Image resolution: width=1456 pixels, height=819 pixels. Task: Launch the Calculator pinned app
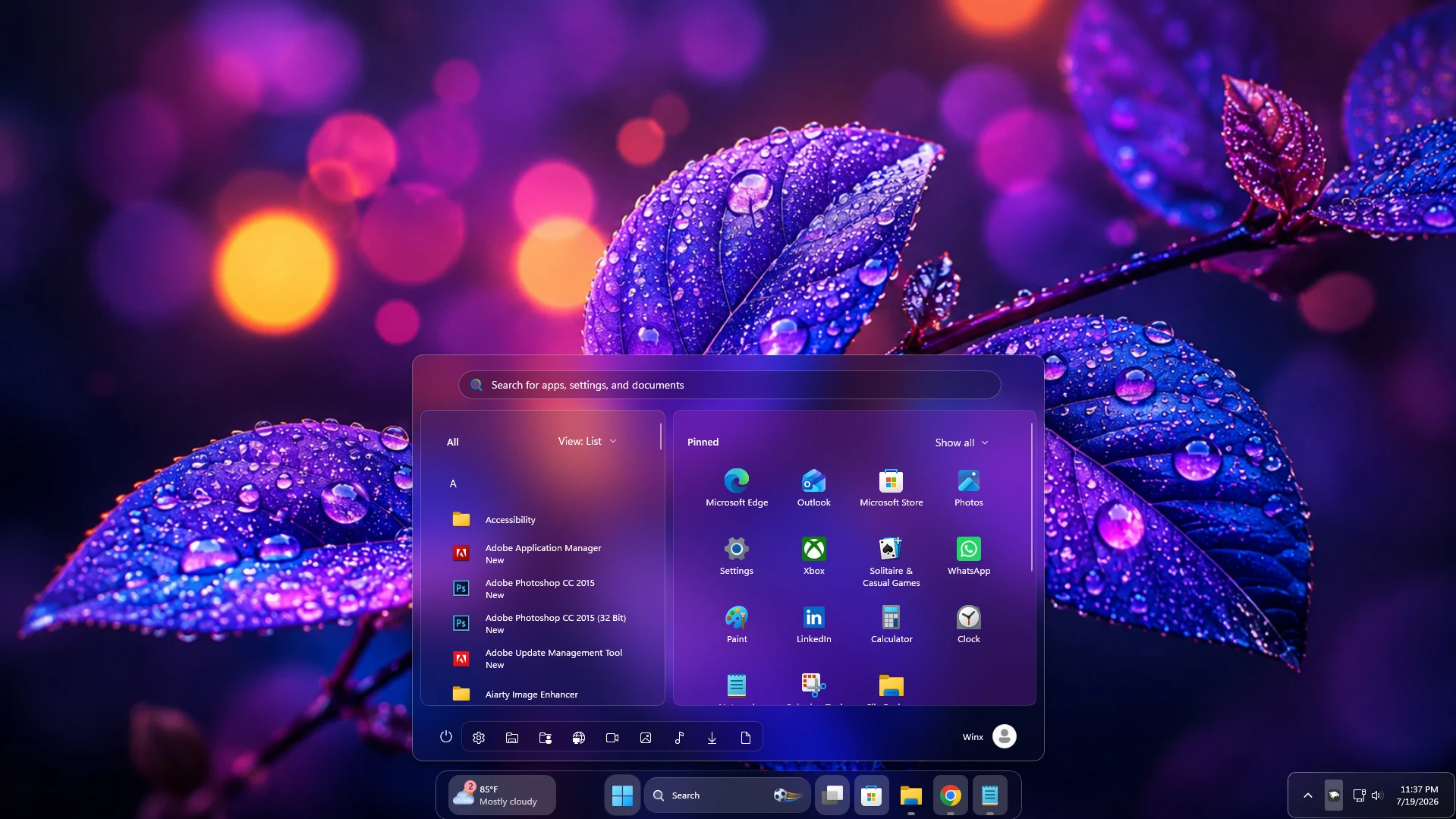point(891,624)
